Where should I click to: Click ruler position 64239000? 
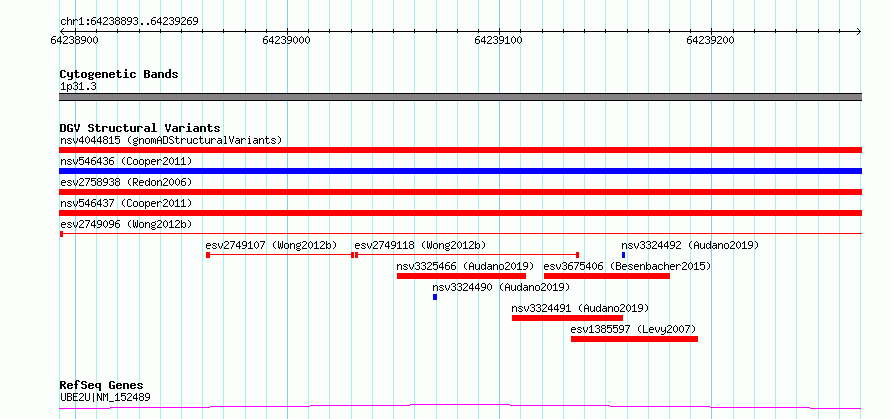point(287,40)
